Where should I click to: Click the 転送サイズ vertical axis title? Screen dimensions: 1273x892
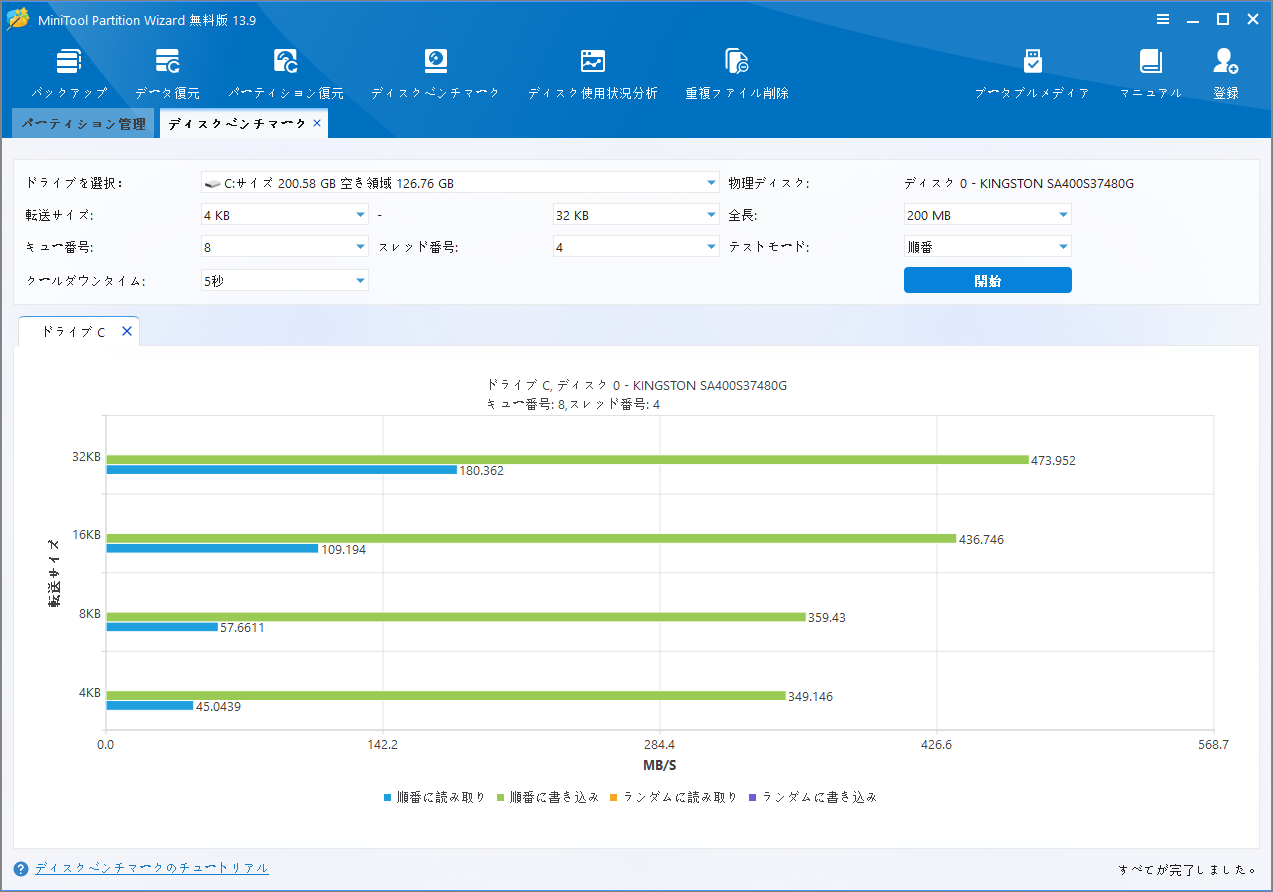pos(54,573)
